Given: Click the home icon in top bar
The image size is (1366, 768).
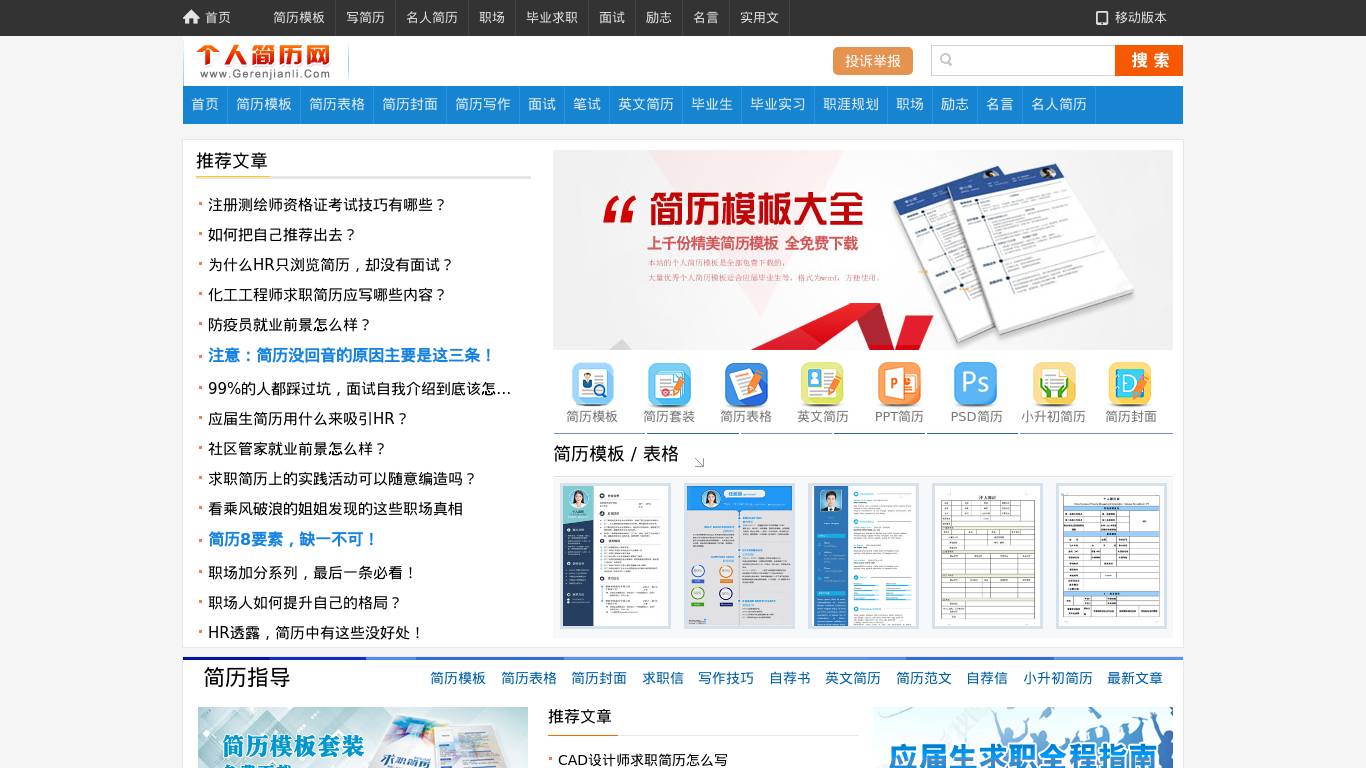Looking at the screenshot, I should click(190, 17).
